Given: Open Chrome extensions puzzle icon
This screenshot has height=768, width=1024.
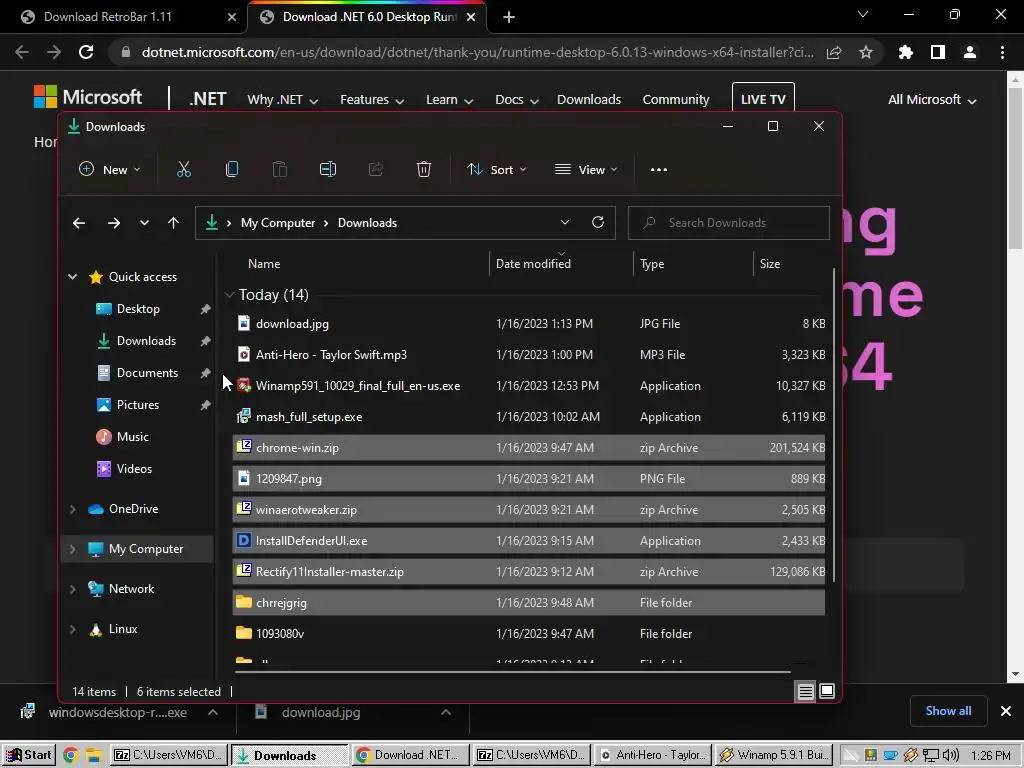Looking at the screenshot, I should [906, 52].
